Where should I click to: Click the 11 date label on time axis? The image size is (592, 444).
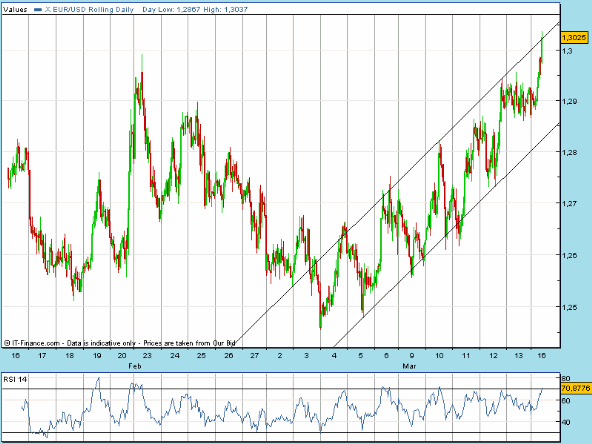click(x=466, y=355)
